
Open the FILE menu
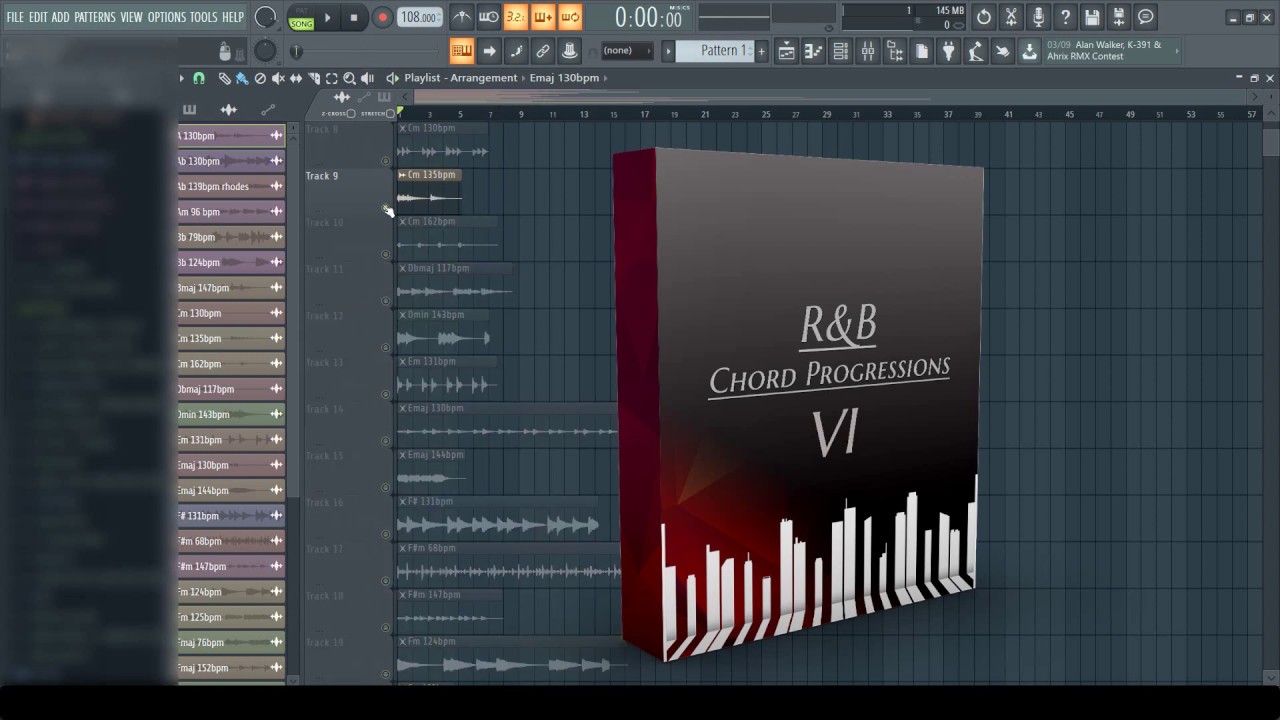pos(15,17)
